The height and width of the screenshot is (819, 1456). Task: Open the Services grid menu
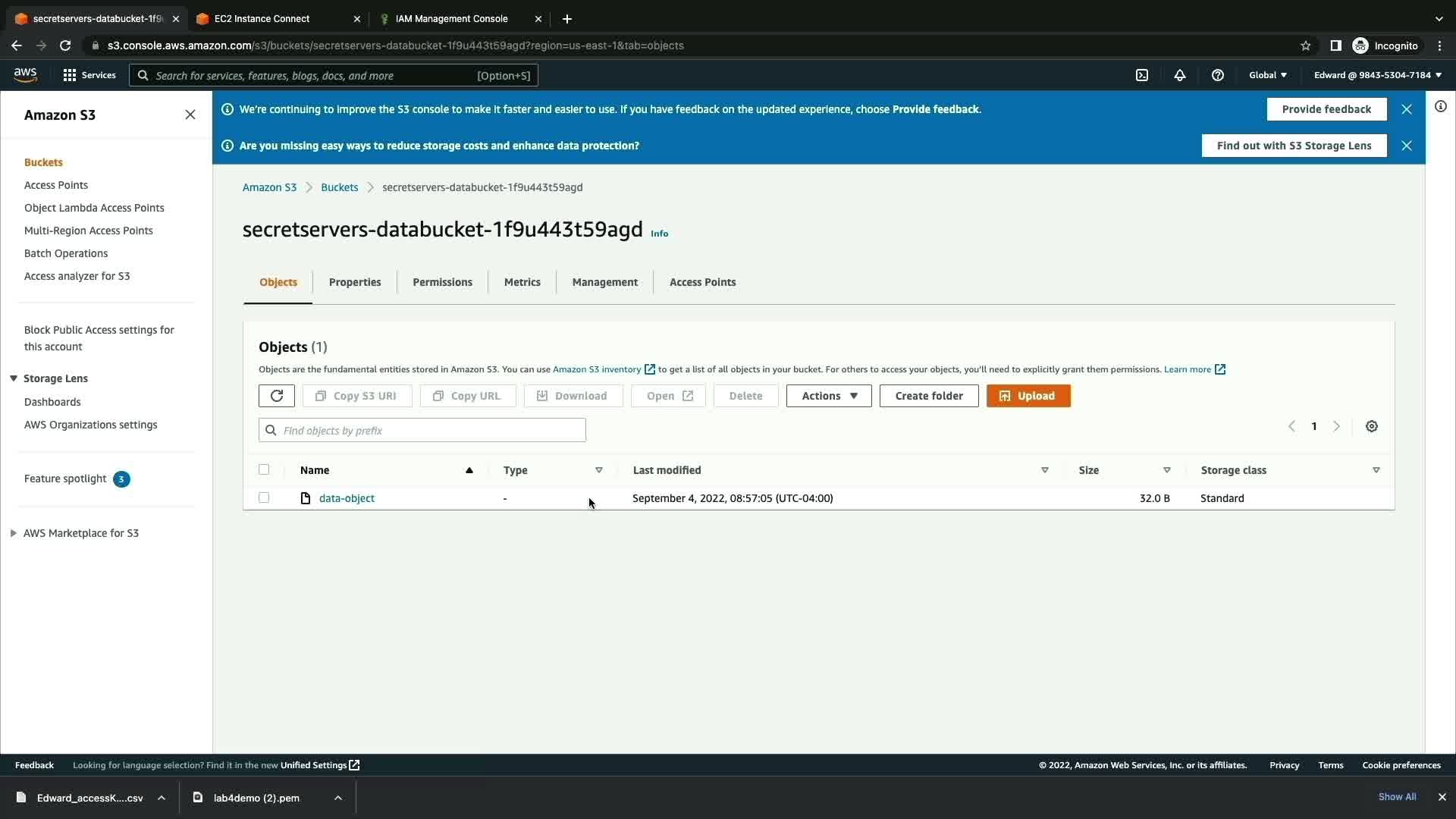89,75
